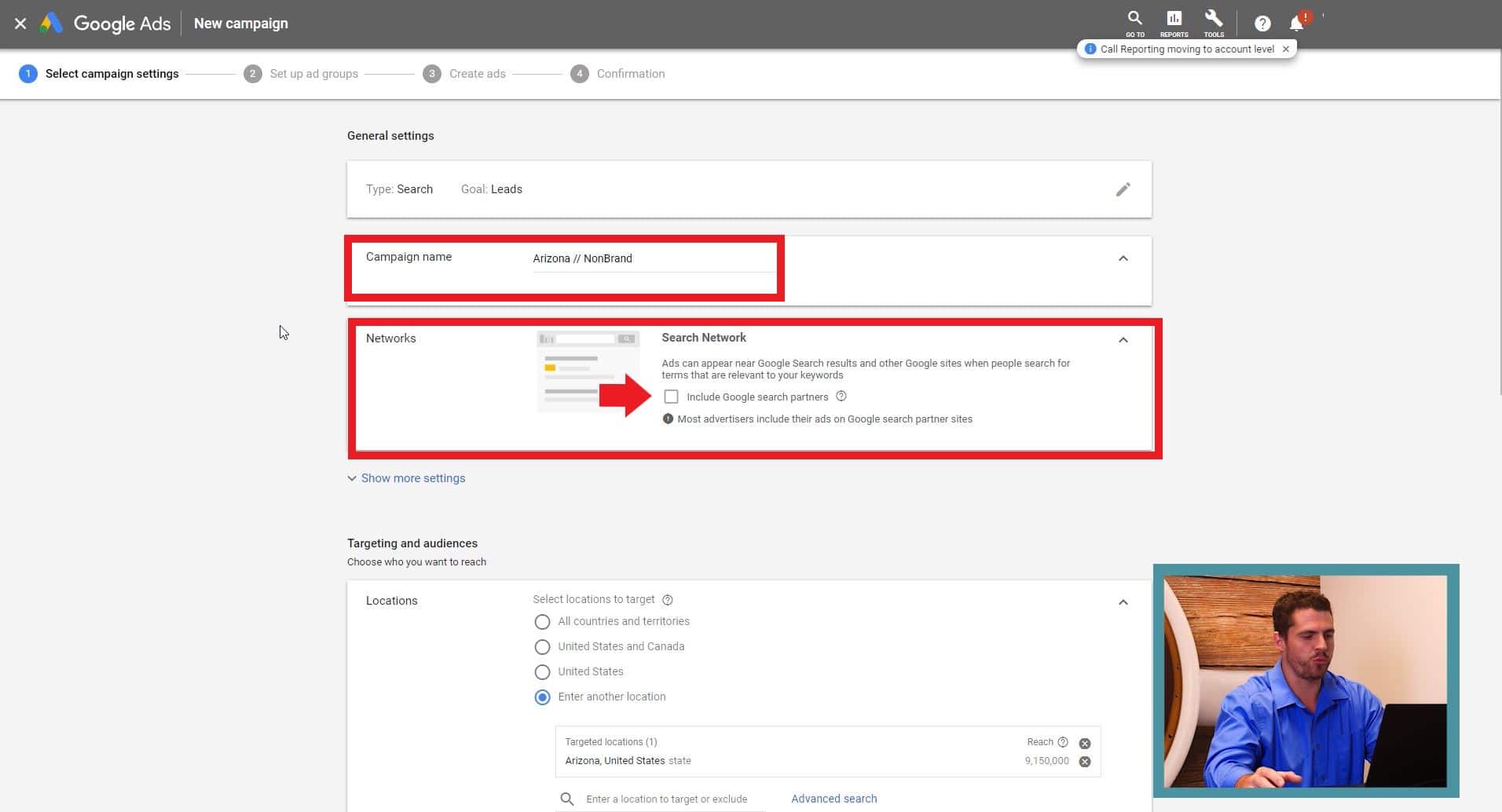Click 'Targeted locations (1)' header text
Image resolution: width=1502 pixels, height=812 pixels.
tap(611, 742)
